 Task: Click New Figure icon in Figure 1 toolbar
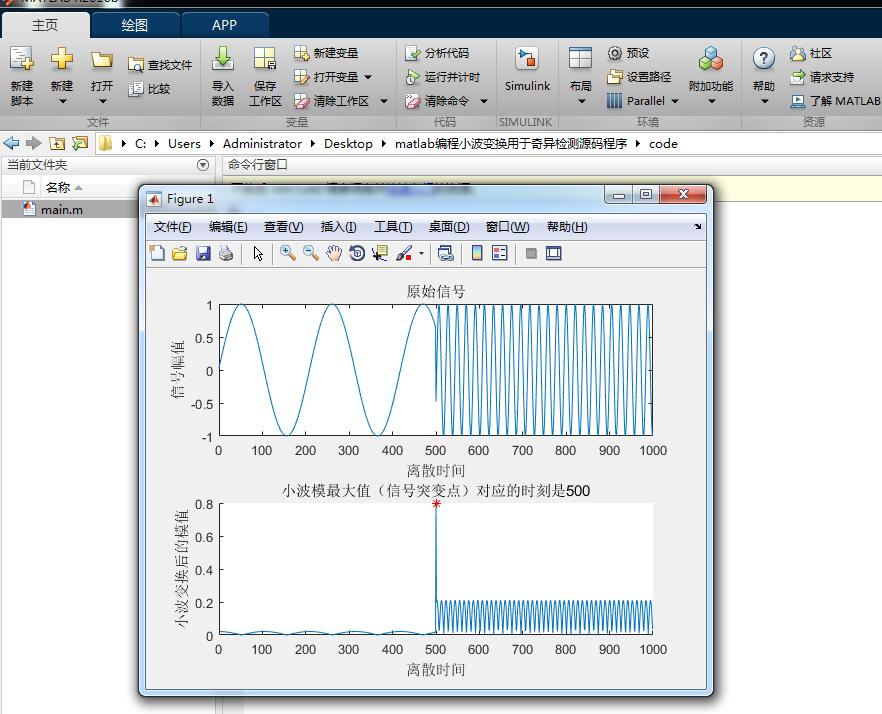tap(157, 253)
